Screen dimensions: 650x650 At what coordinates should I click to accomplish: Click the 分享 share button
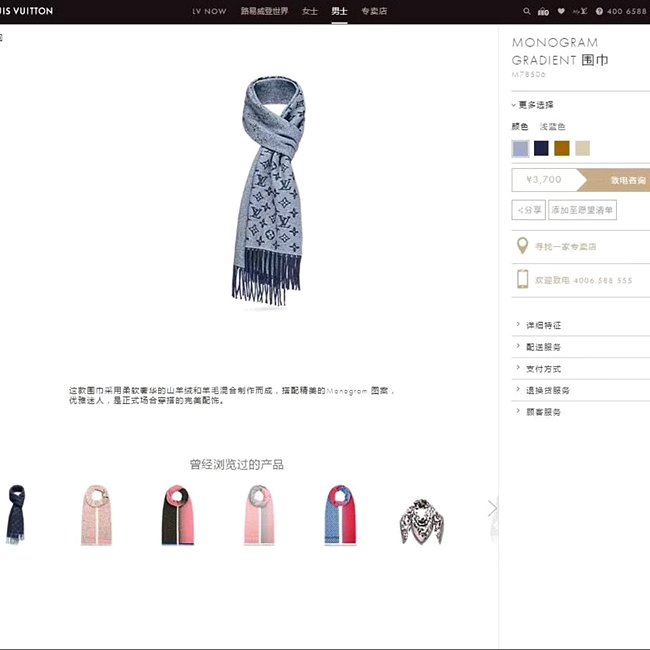tap(529, 210)
